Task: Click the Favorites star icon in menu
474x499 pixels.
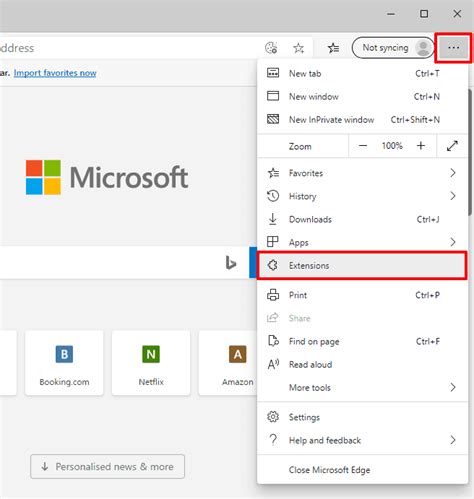Action: click(x=273, y=173)
